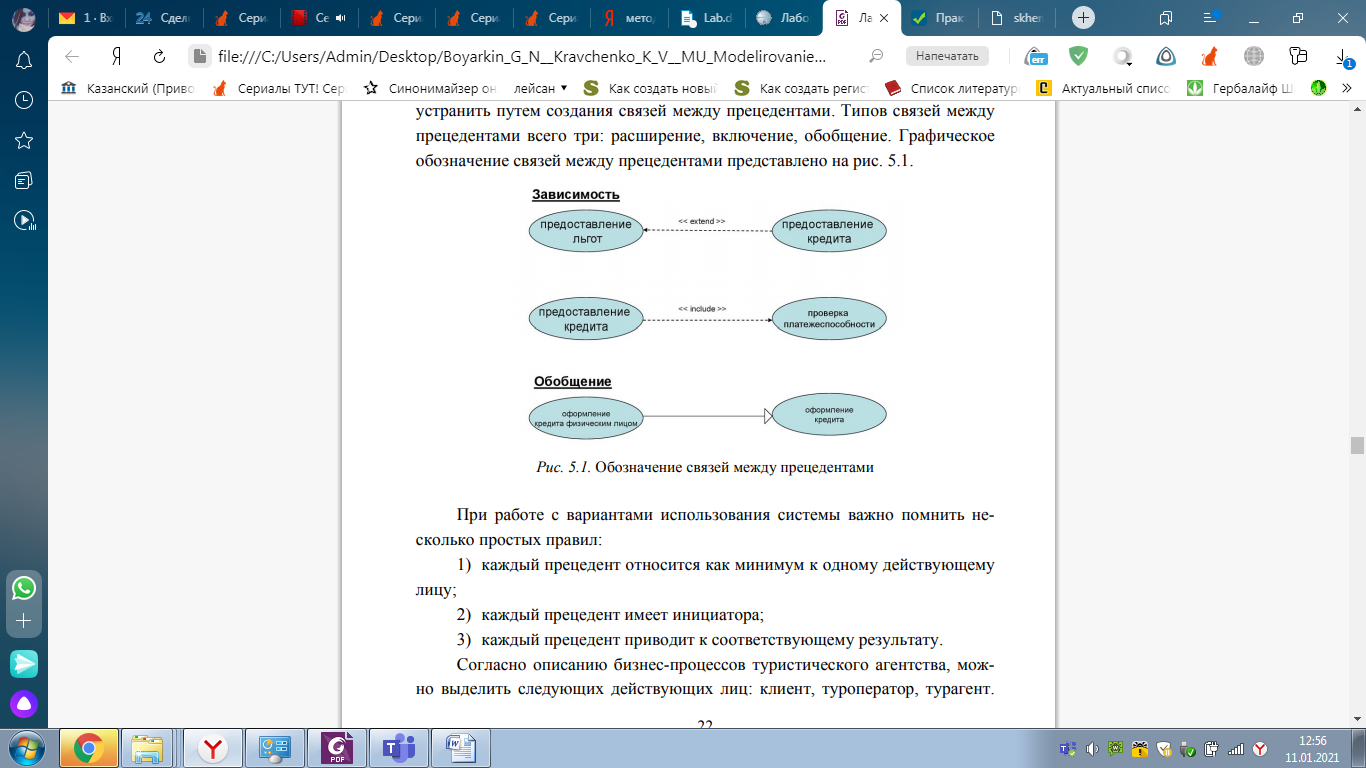The image size is (1366, 768).
Task: Switch to the Lab.d document tab
Action: (x=708, y=17)
